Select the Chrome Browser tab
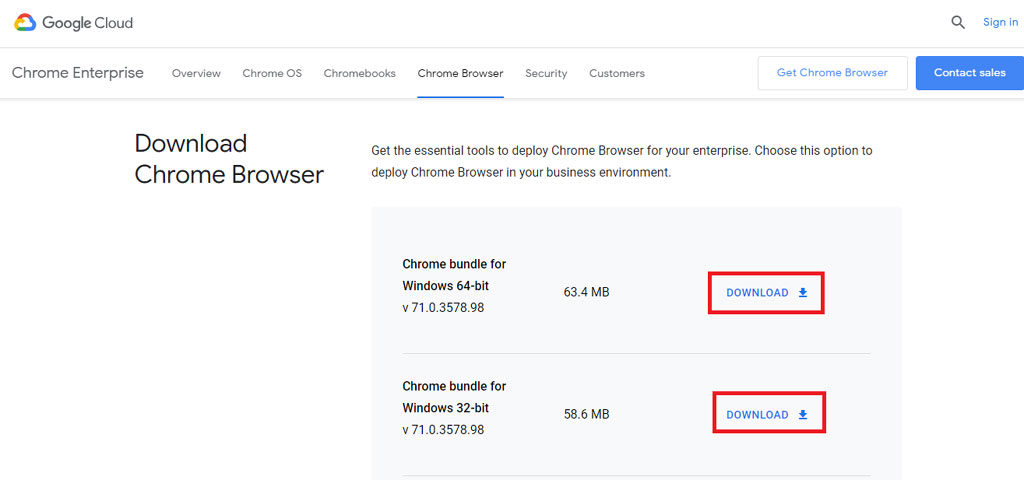 [x=460, y=73]
